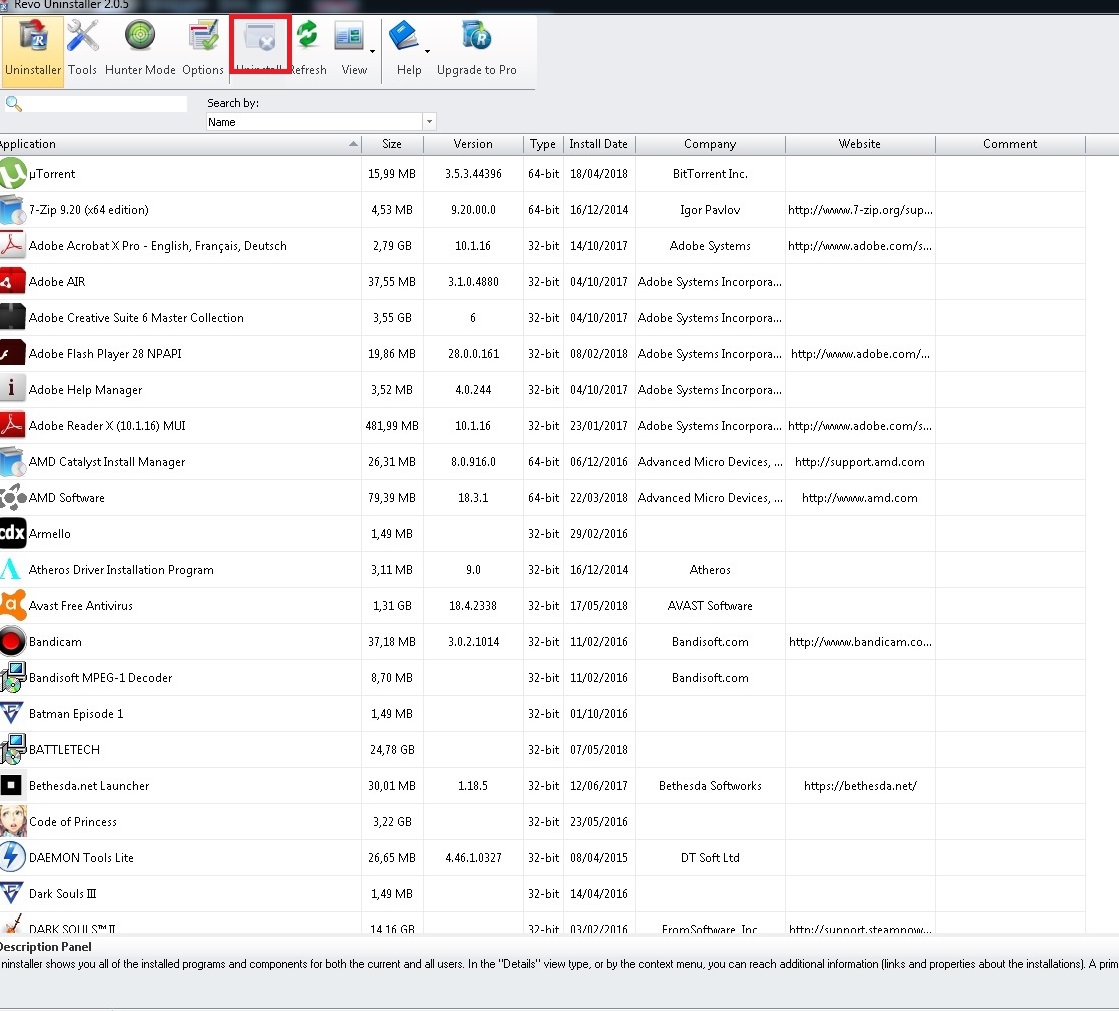Sort by Website column header

860,144
